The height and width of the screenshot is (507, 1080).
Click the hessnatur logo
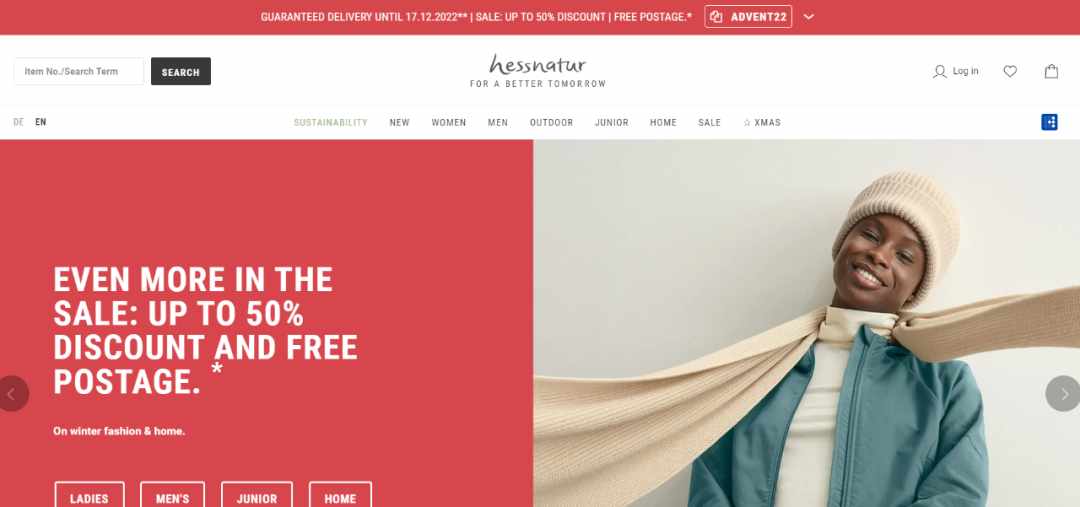click(x=538, y=71)
